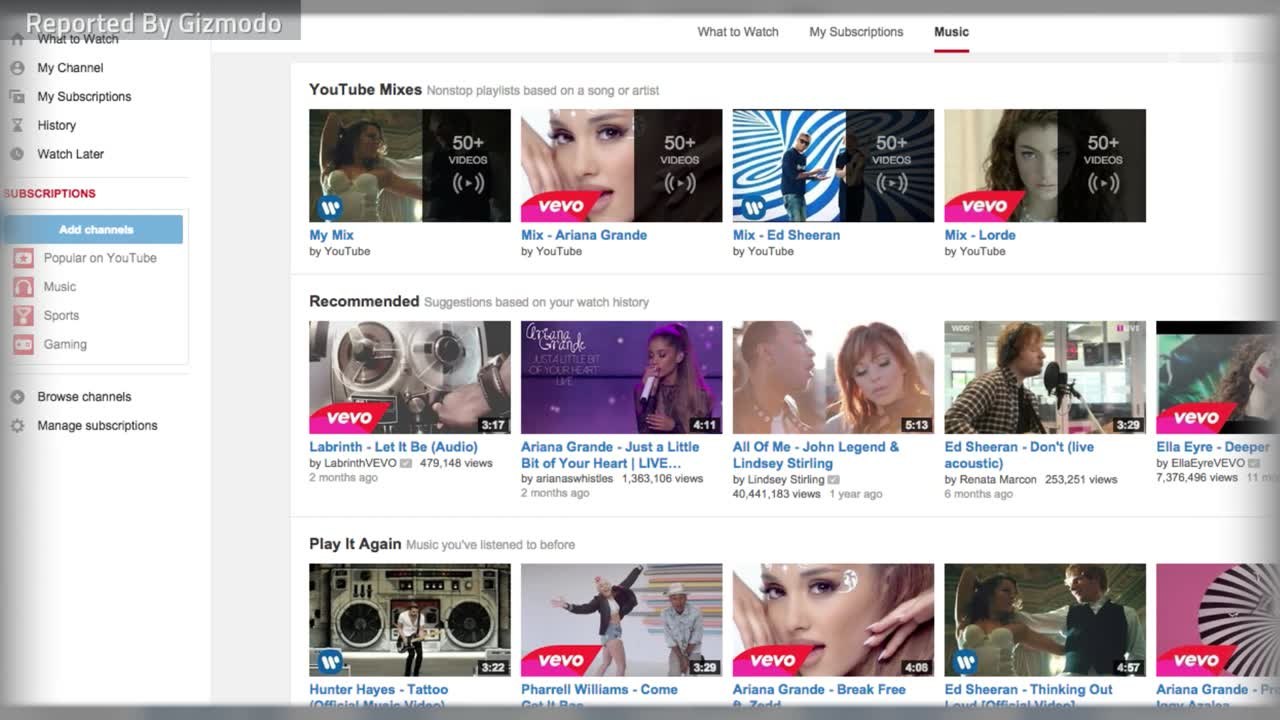
Task: Click the Play It Again section heading
Action: pyautogui.click(x=355, y=544)
